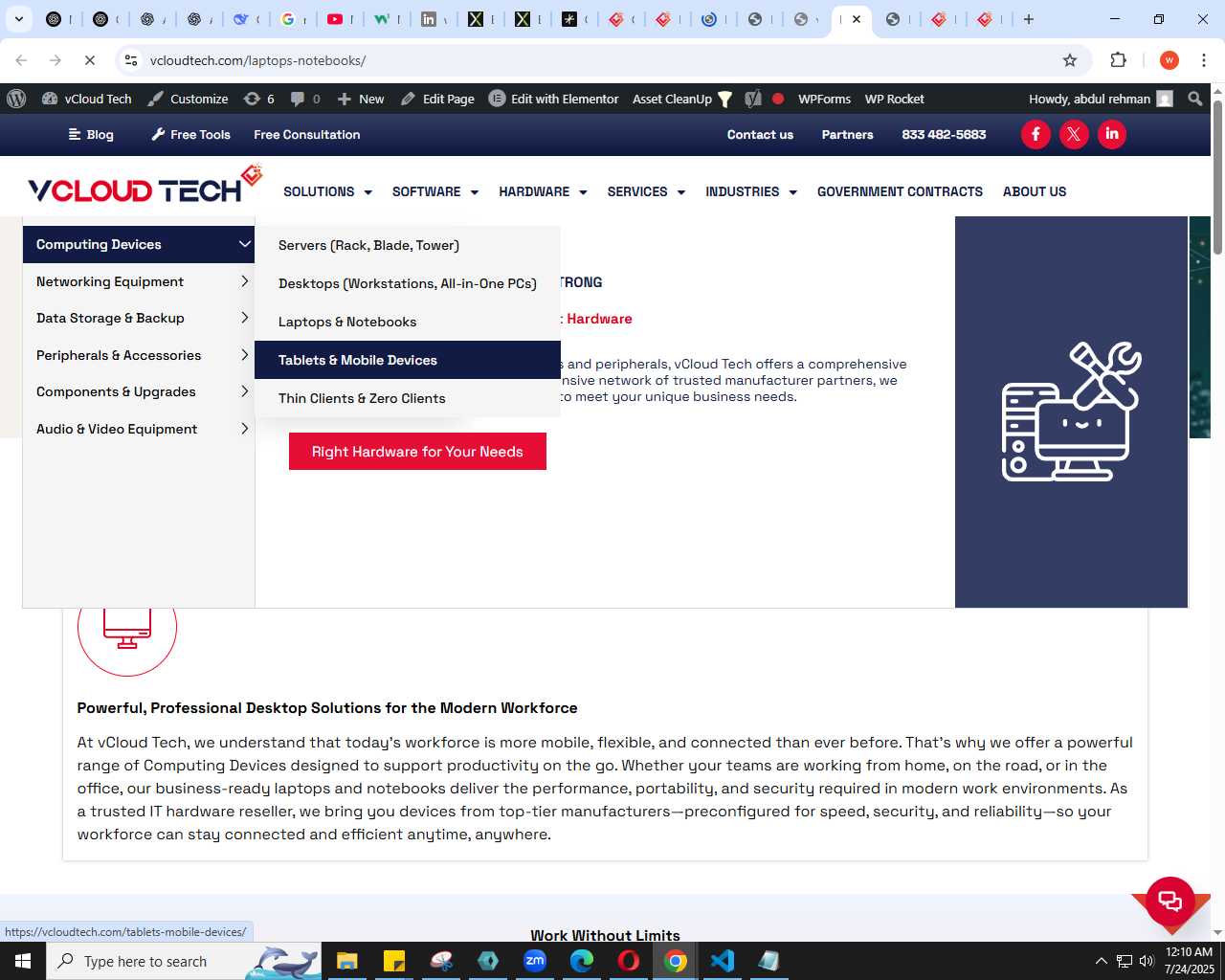Open the Partners link
The width and height of the screenshot is (1225, 980).
coord(847,134)
